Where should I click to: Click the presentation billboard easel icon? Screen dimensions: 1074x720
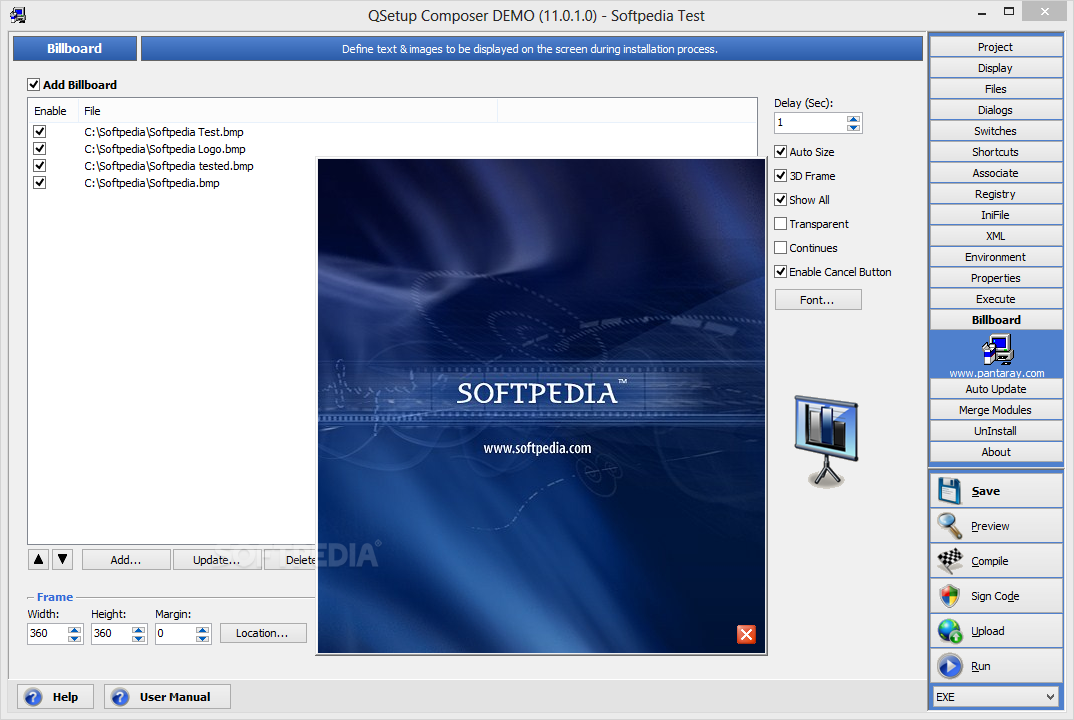click(x=827, y=442)
